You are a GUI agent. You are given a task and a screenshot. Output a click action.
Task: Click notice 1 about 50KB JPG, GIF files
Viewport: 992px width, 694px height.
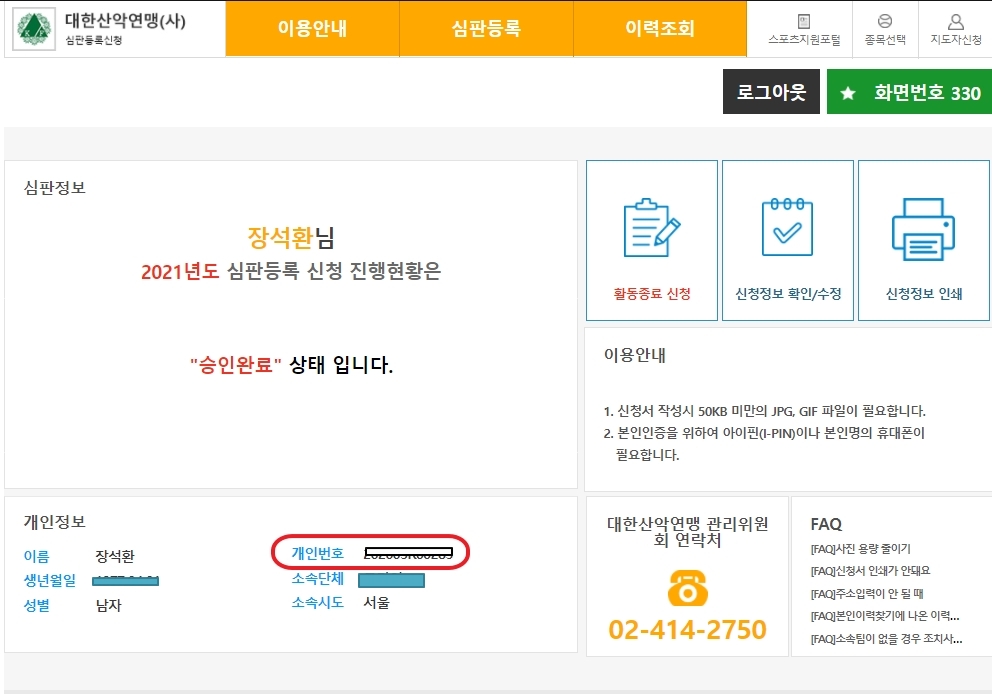[764, 411]
